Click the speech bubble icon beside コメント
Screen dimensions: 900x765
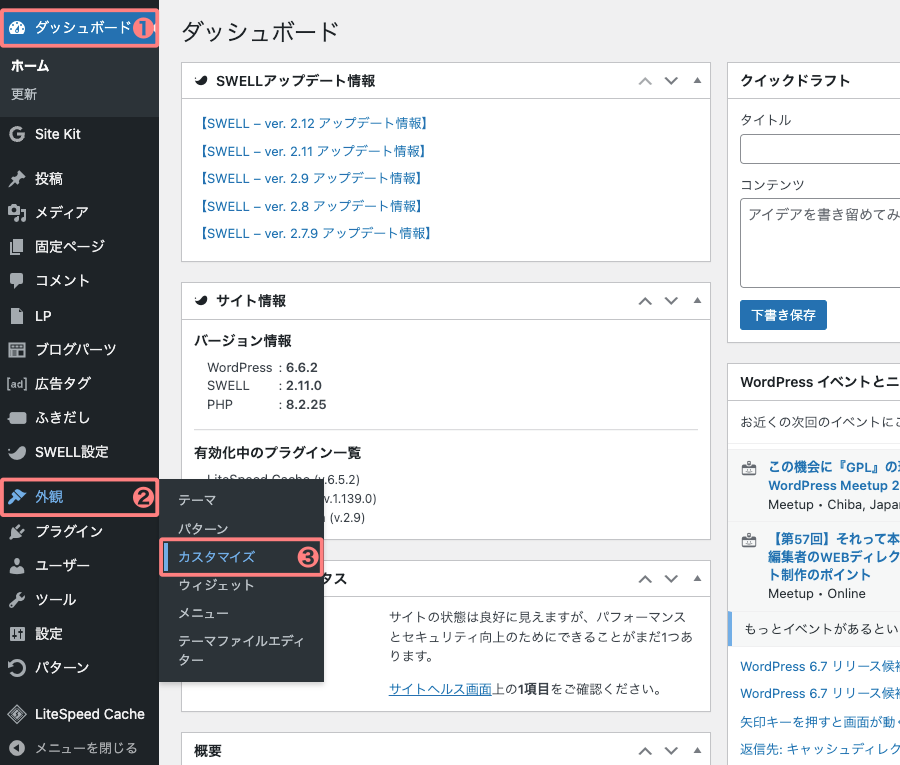17,281
